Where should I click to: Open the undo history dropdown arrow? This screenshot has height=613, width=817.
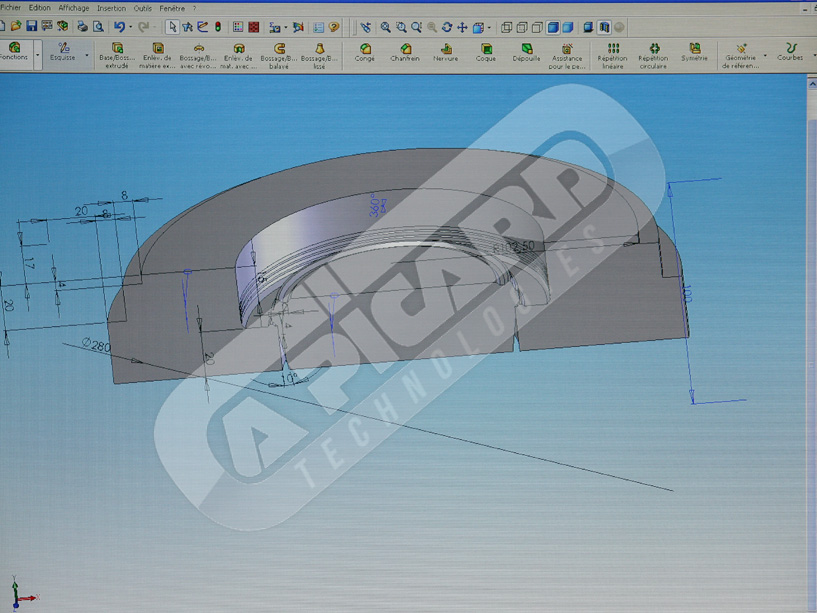pyautogui.click(x=130, y=27)
